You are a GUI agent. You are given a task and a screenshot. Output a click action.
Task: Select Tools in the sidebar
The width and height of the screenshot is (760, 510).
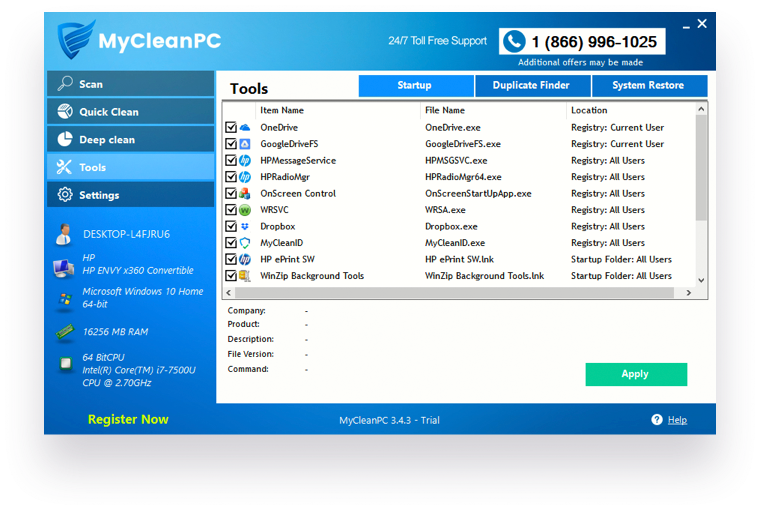pos(131,167)
